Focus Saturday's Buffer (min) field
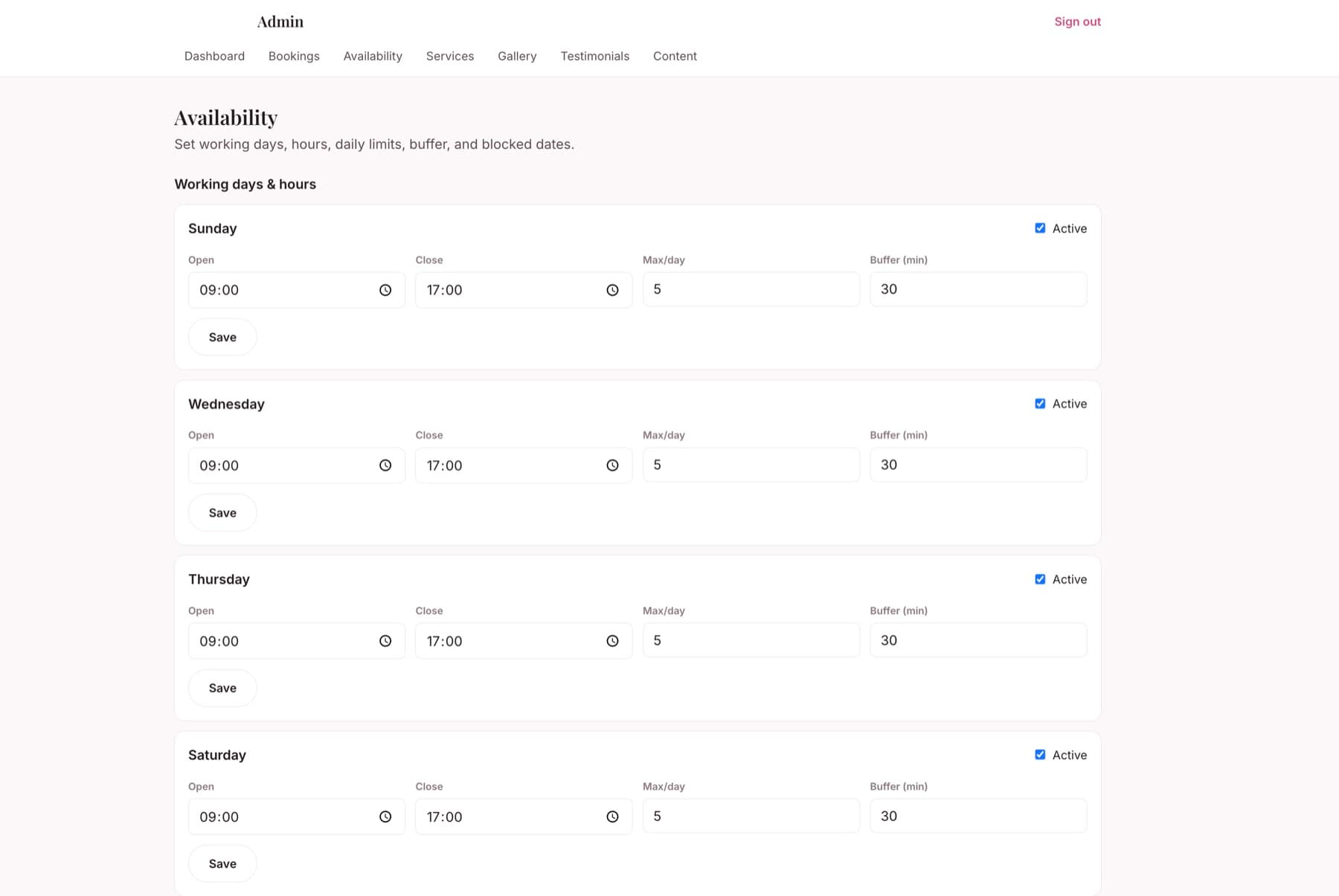Image resolution: width=1339 pixels, height=896 pixels. pyautogui.click(x=978, y=816)
